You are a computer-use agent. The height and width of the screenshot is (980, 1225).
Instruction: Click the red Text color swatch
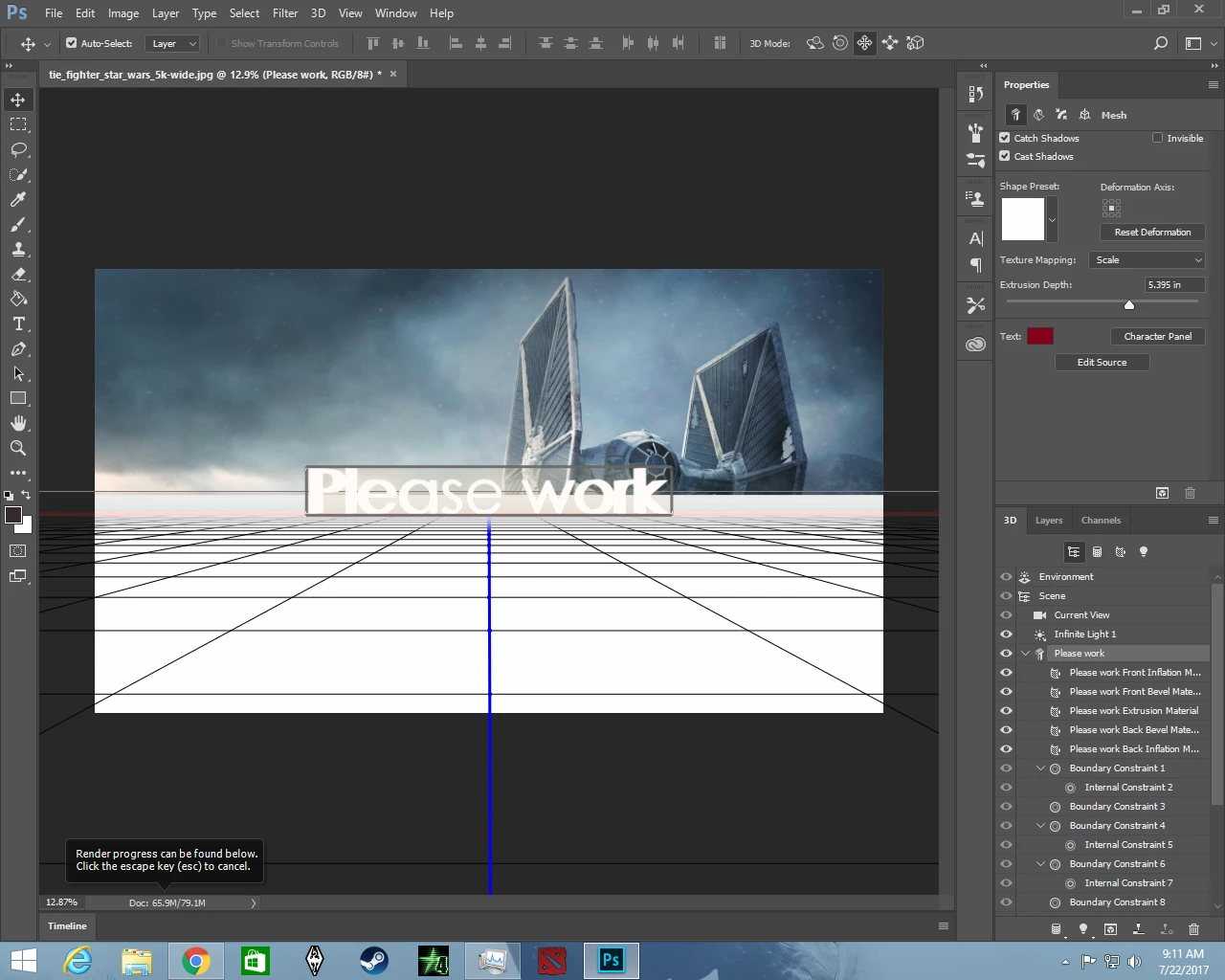pos(1040,336)
